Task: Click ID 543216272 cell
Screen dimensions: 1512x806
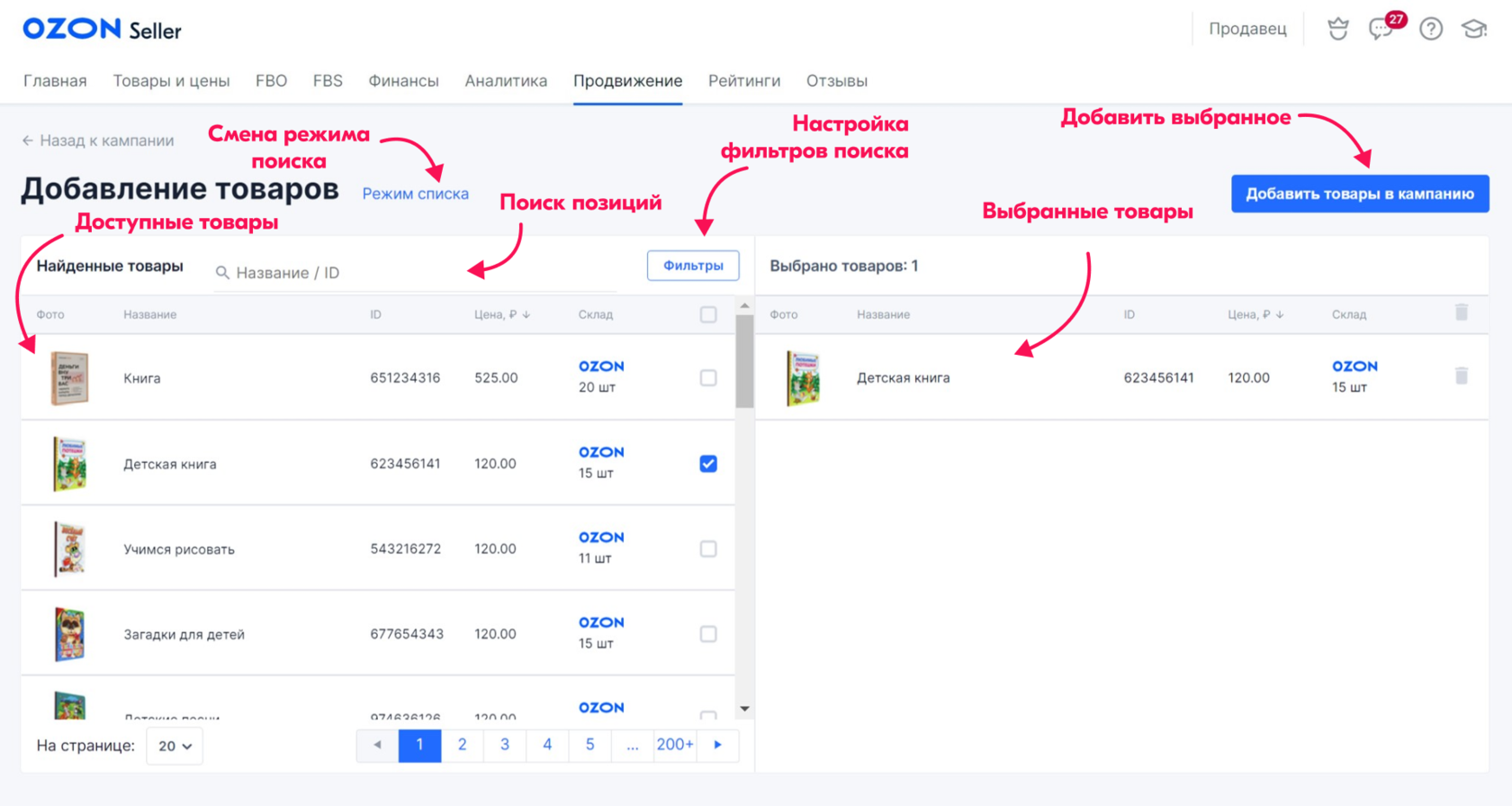Action: [x=405, y=548]
